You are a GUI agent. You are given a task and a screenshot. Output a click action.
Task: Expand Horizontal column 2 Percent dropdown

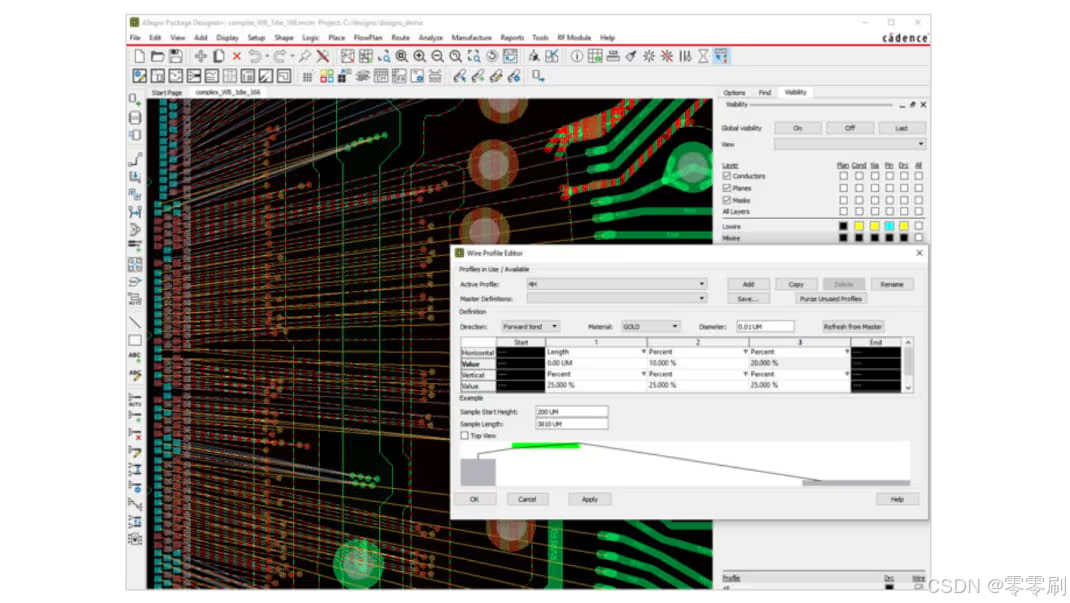pyautogui.click(x=745, y=352)
